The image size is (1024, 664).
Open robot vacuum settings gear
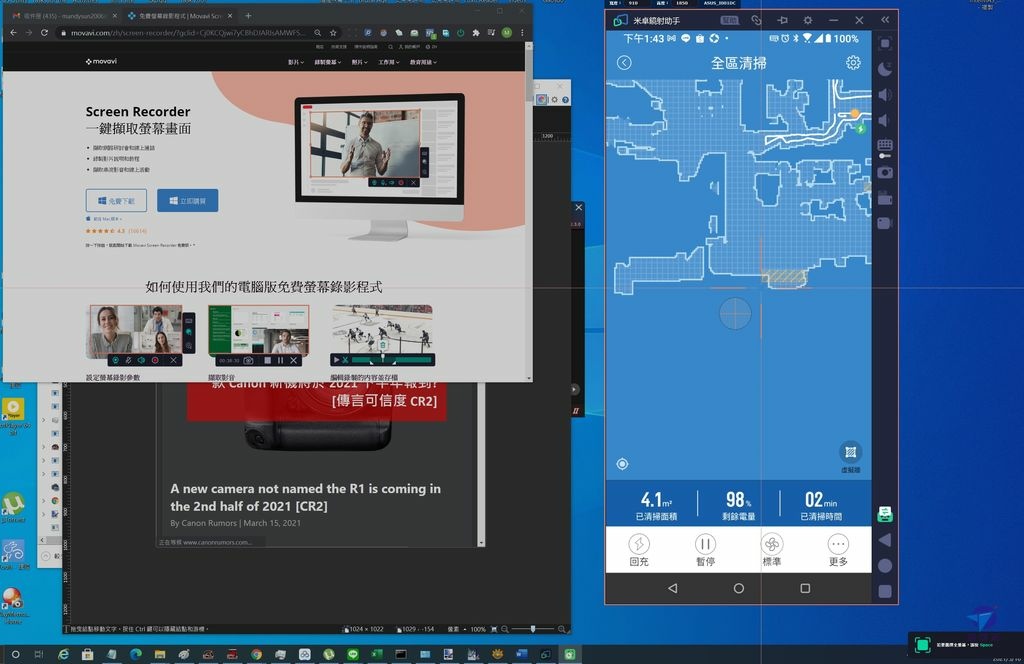(853, 63)
